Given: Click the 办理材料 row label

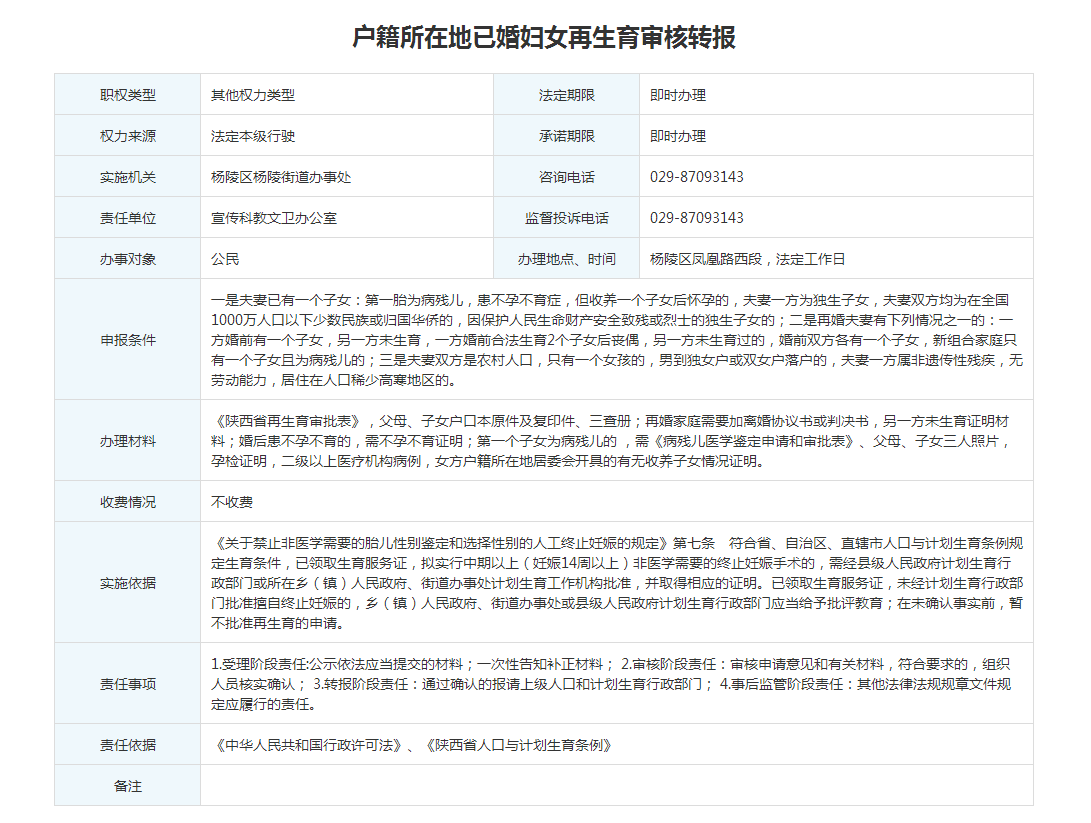Looking at the screenshot, I should pyautogui.click(x=127, y=440).
